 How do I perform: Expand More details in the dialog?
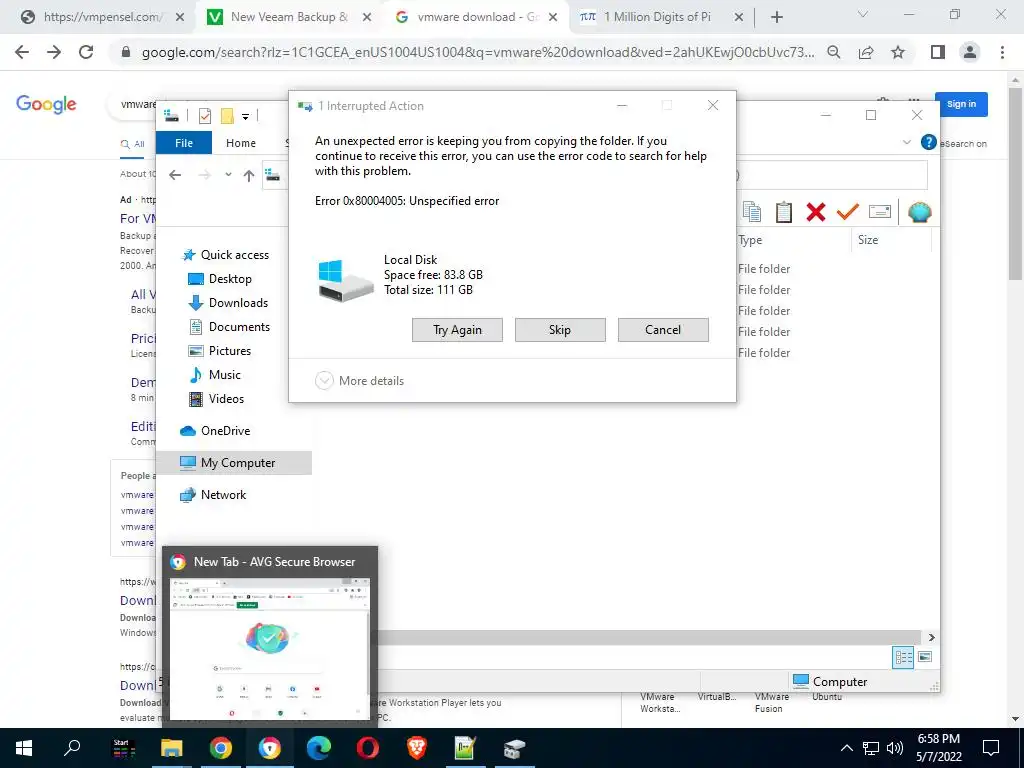(x=360, y=381)
